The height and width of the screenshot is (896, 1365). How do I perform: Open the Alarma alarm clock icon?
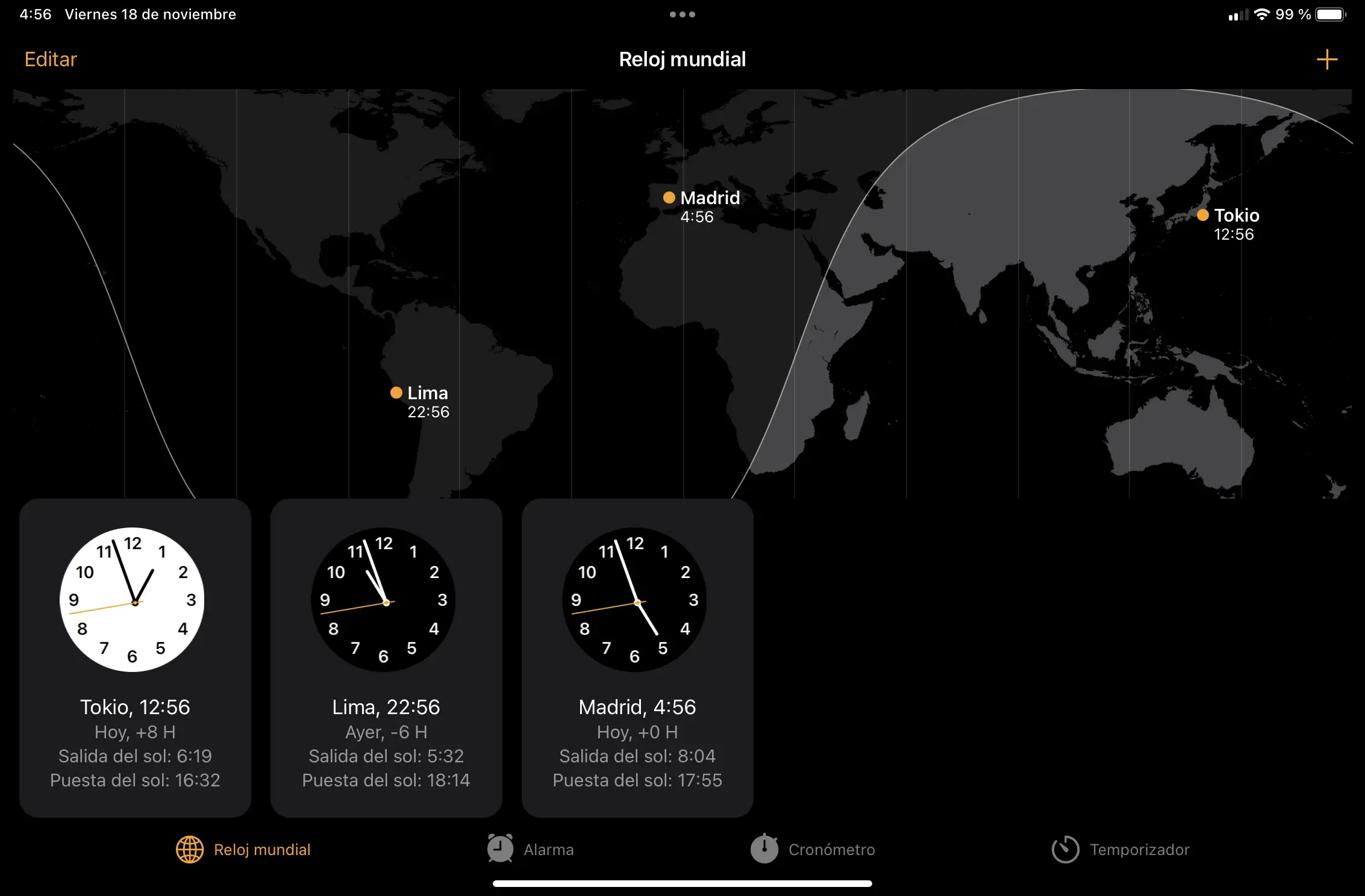500,849
